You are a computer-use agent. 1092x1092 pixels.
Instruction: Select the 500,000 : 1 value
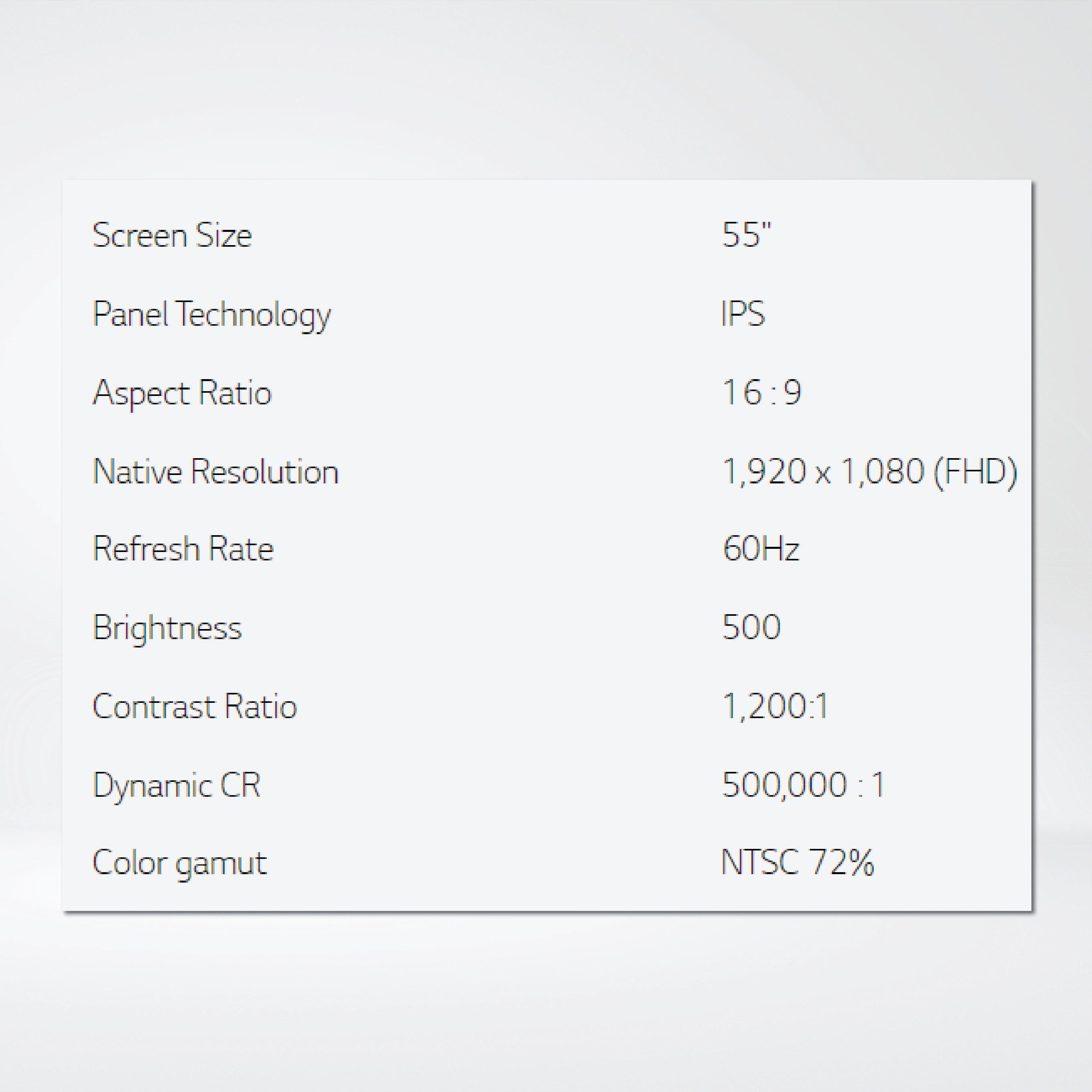[803, 785]
